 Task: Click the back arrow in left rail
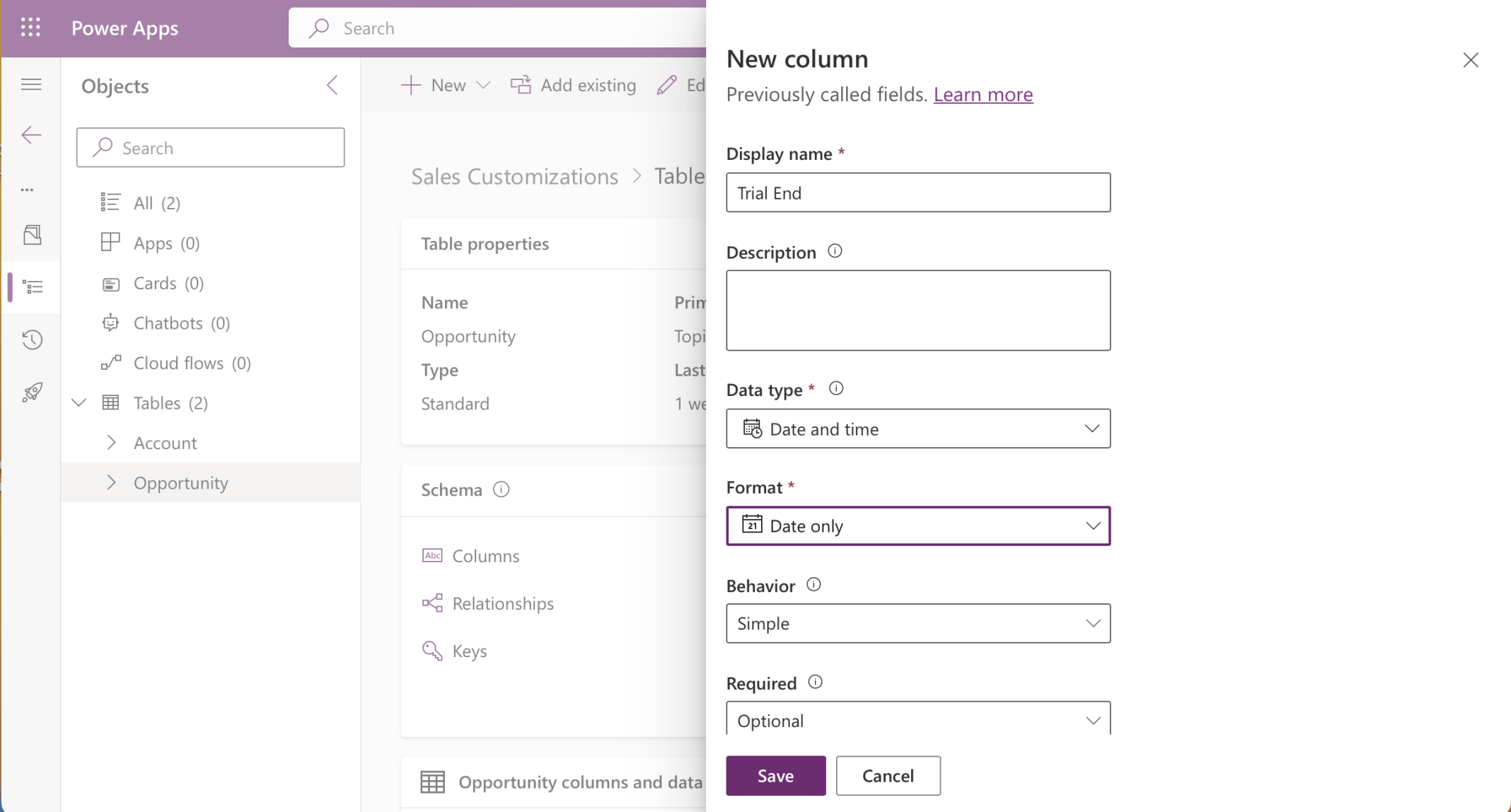[x=31, y=135]
